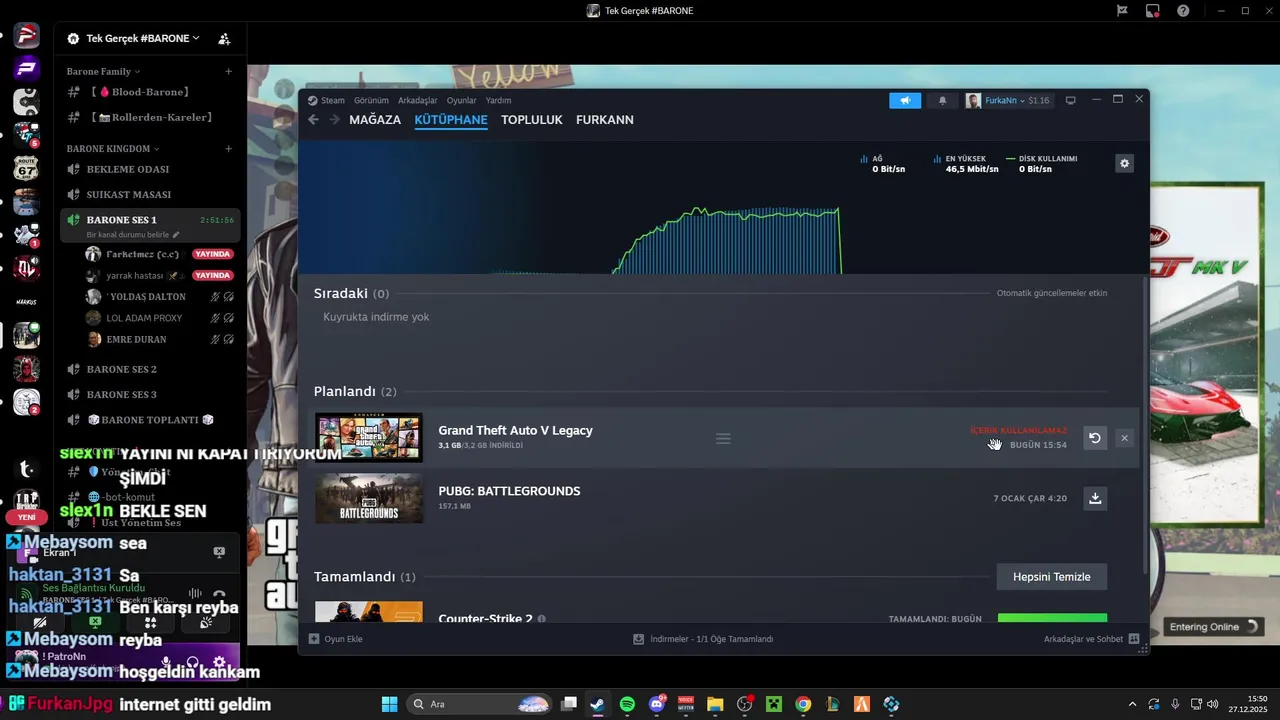The width and height of the screenshot is (1280, 720).
Task: Open the MARKUS server in Discord sidebar
Action: [x=26, y=301]
